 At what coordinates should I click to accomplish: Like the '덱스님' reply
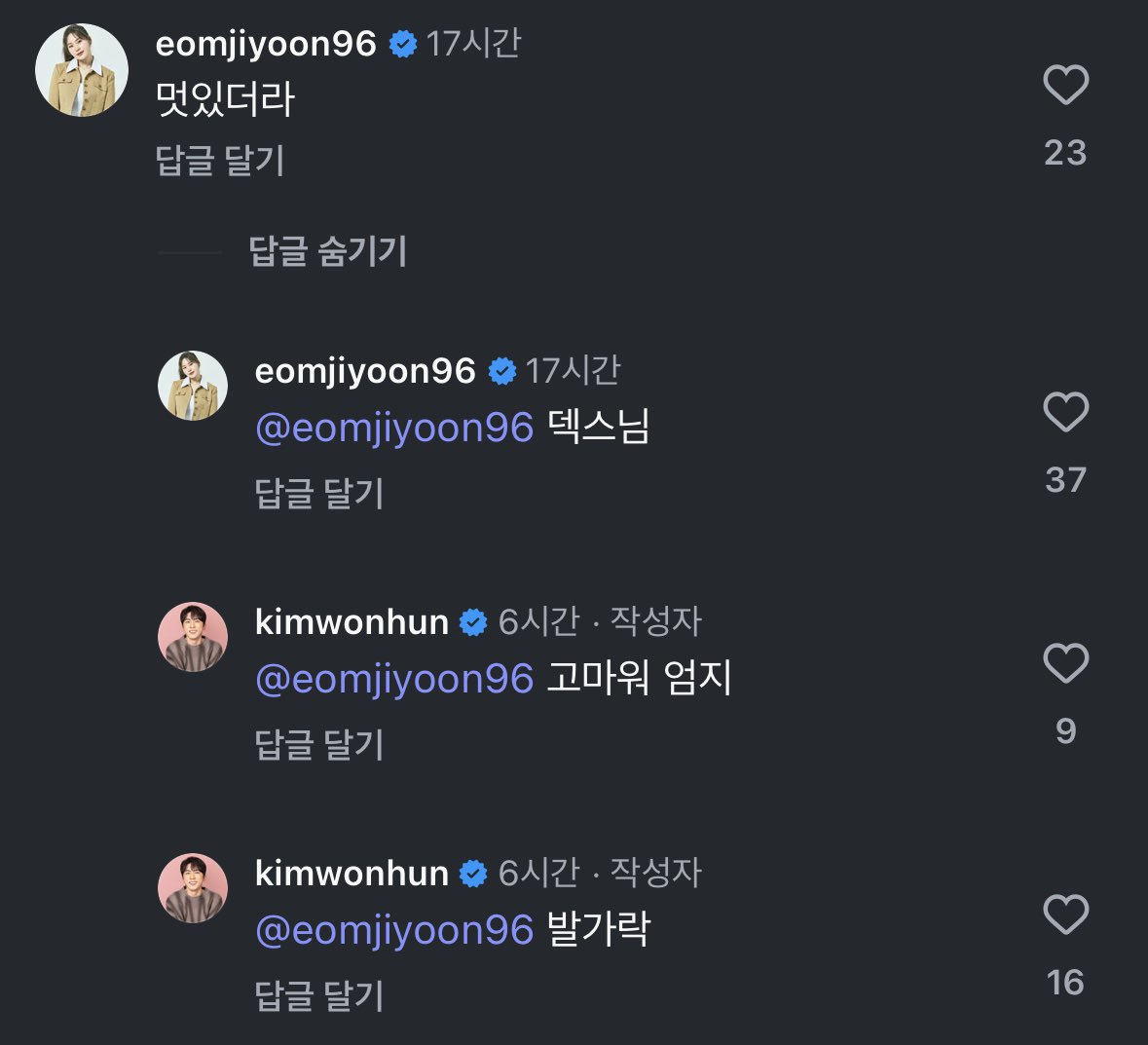(1065, 412)
